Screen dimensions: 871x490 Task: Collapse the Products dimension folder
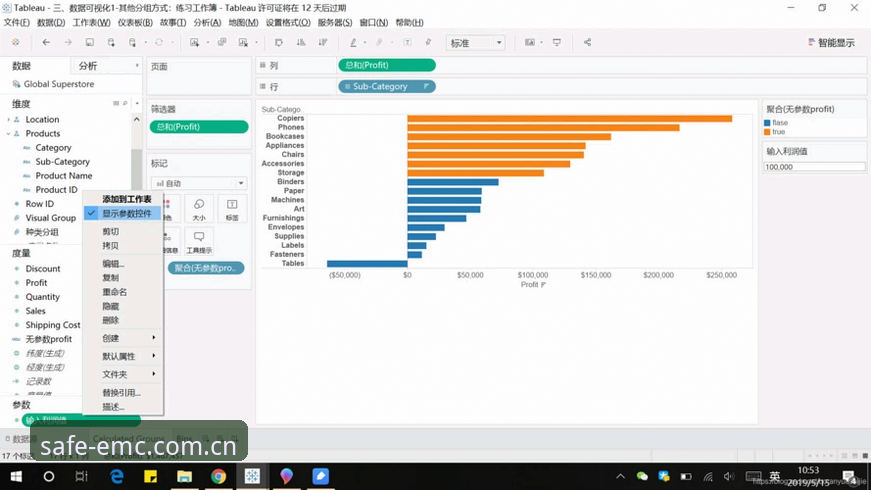[8, 133]
